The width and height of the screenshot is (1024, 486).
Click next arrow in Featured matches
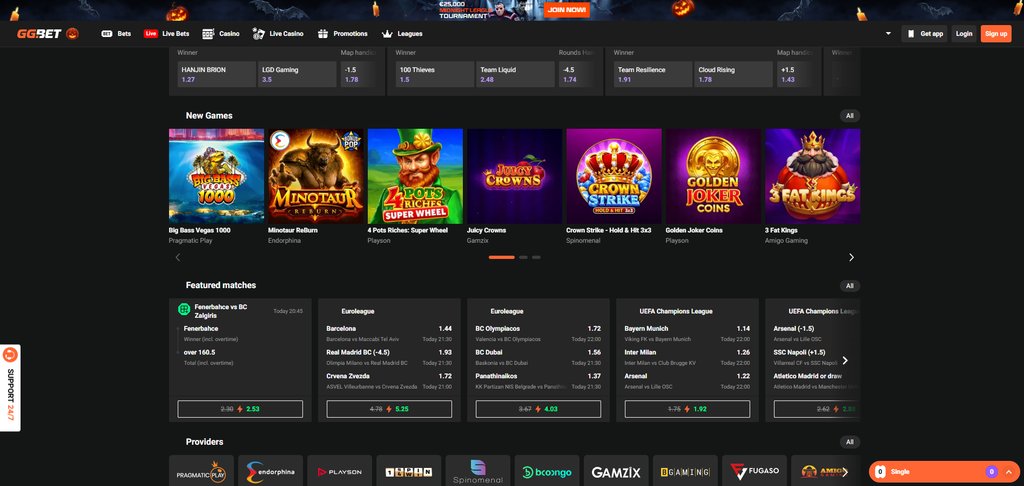coord(845,361)
